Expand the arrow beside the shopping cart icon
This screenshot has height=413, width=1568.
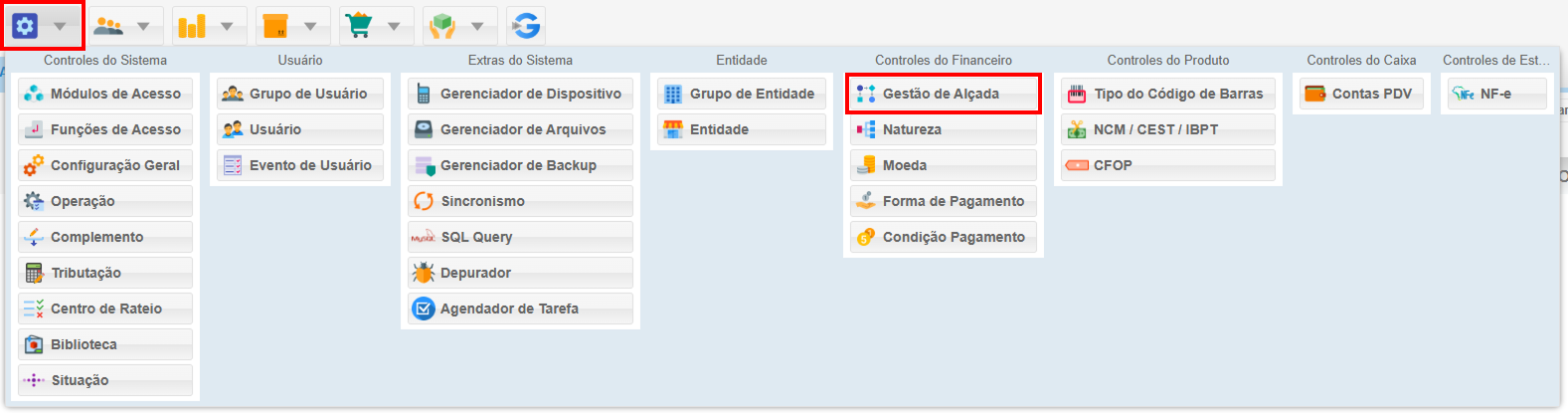pos(394,27)
